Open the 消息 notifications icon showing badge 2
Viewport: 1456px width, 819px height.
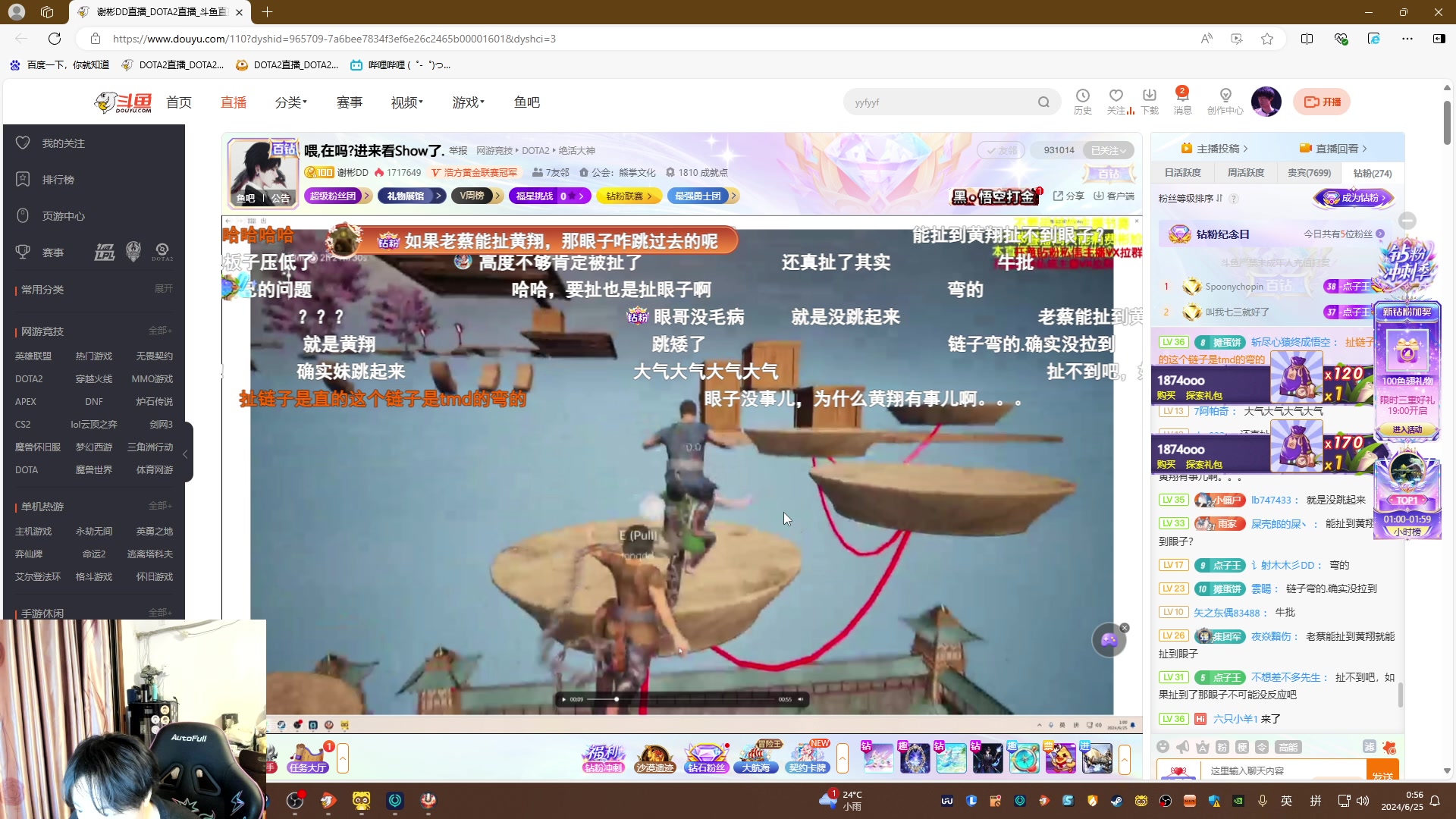click(x=1181, y=102)
